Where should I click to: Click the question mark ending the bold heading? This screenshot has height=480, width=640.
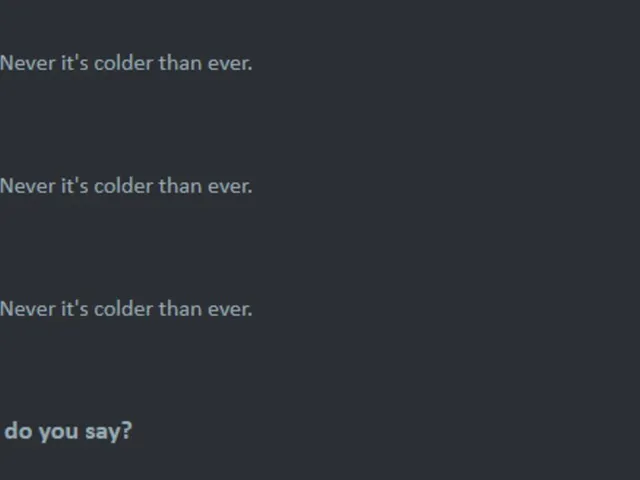click(127, 430)
